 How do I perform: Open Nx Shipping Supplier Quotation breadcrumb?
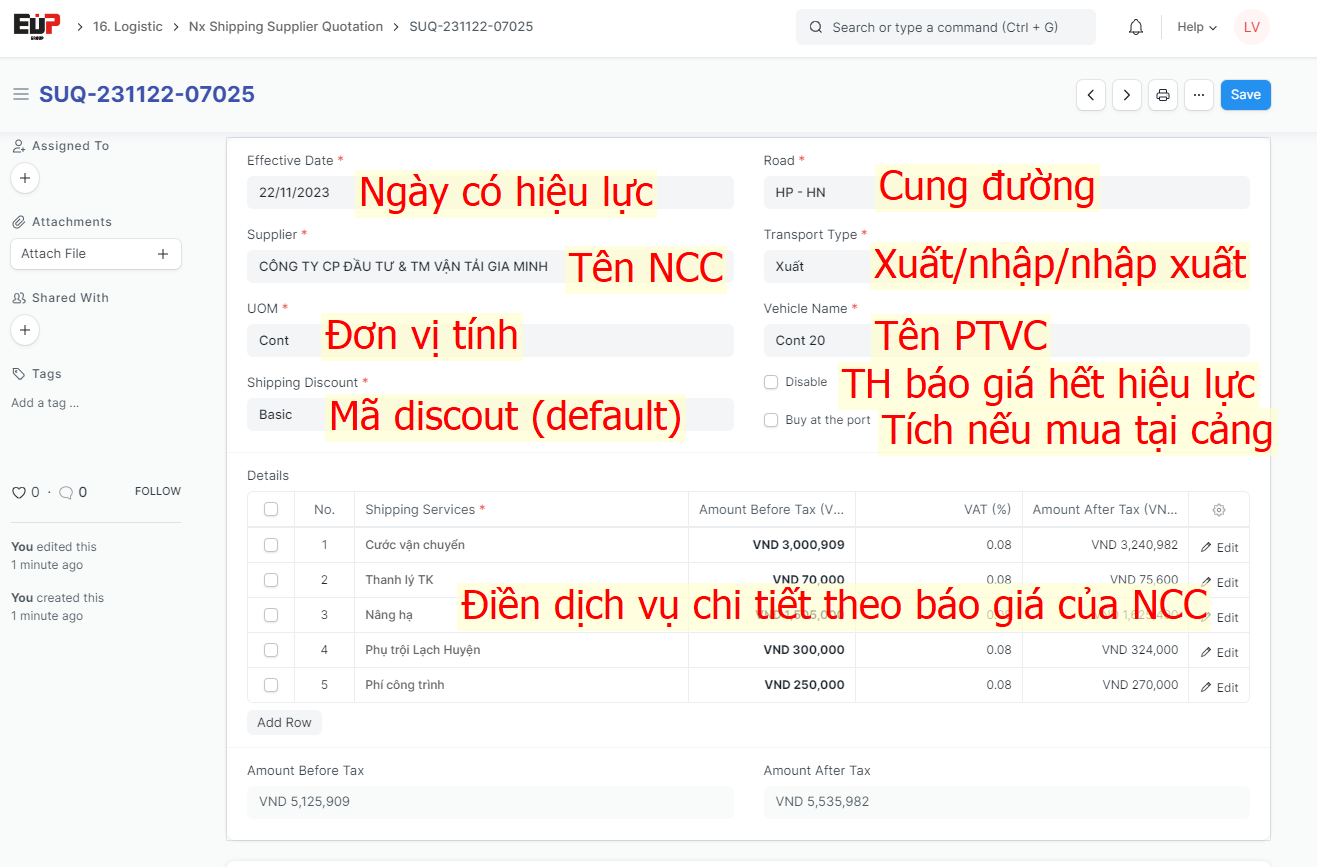point(285,27)
